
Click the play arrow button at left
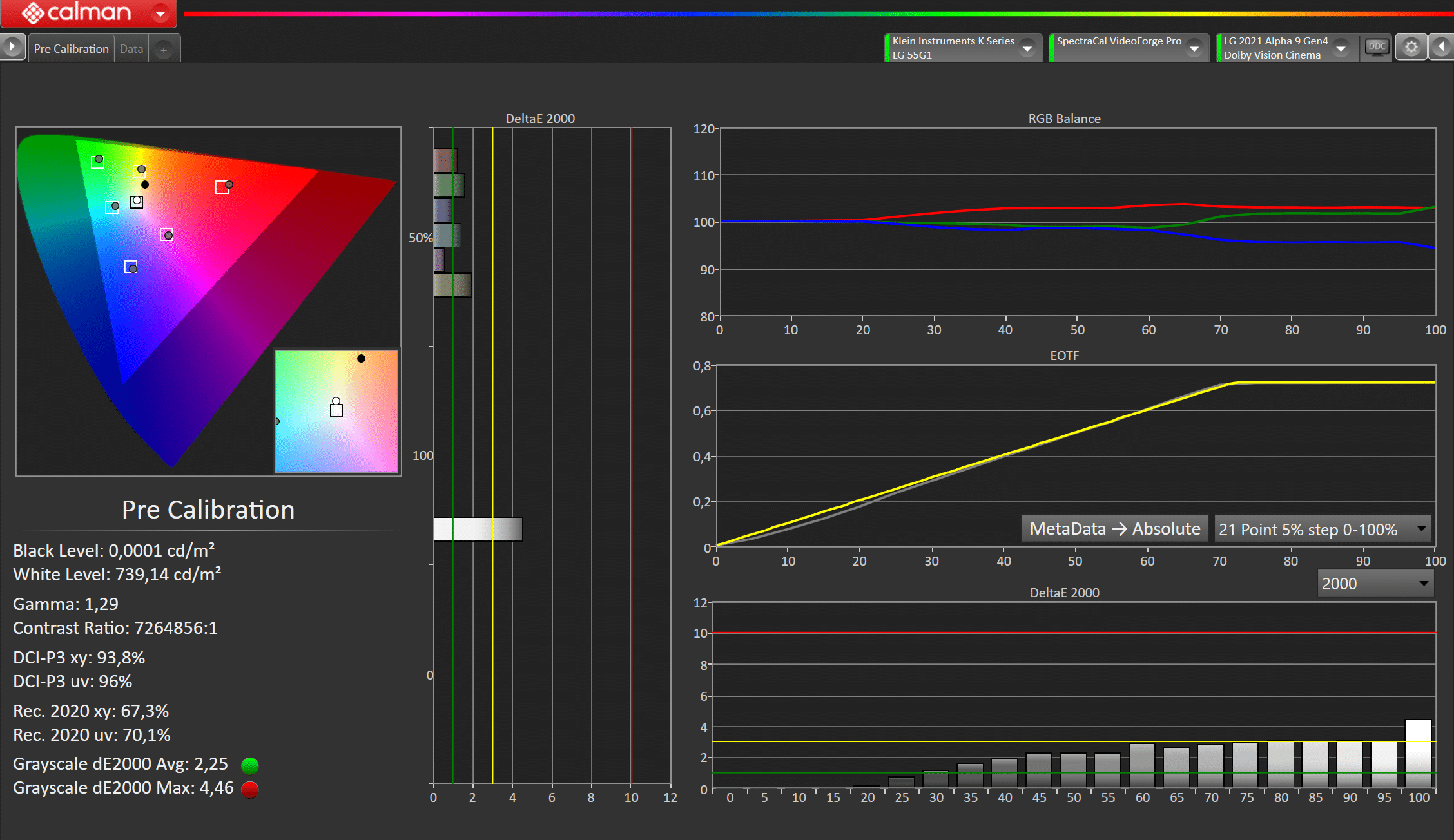pyautogui.click(x=12, y=47)
